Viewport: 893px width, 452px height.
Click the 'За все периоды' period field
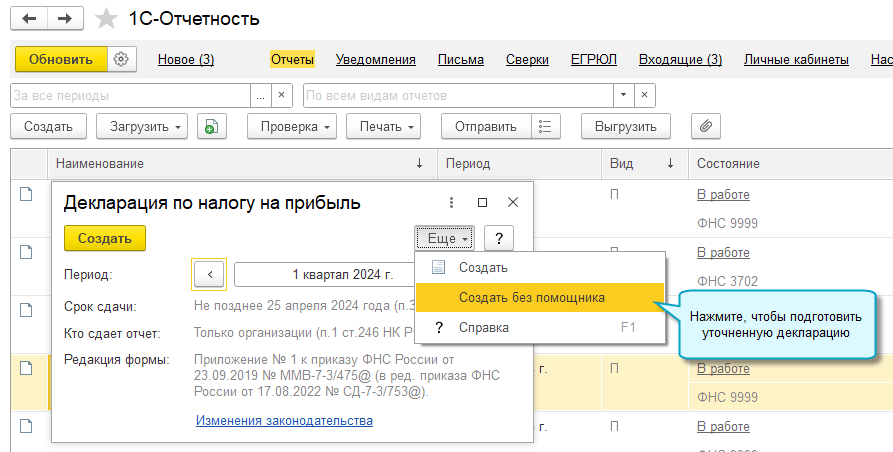pos(128,96)
